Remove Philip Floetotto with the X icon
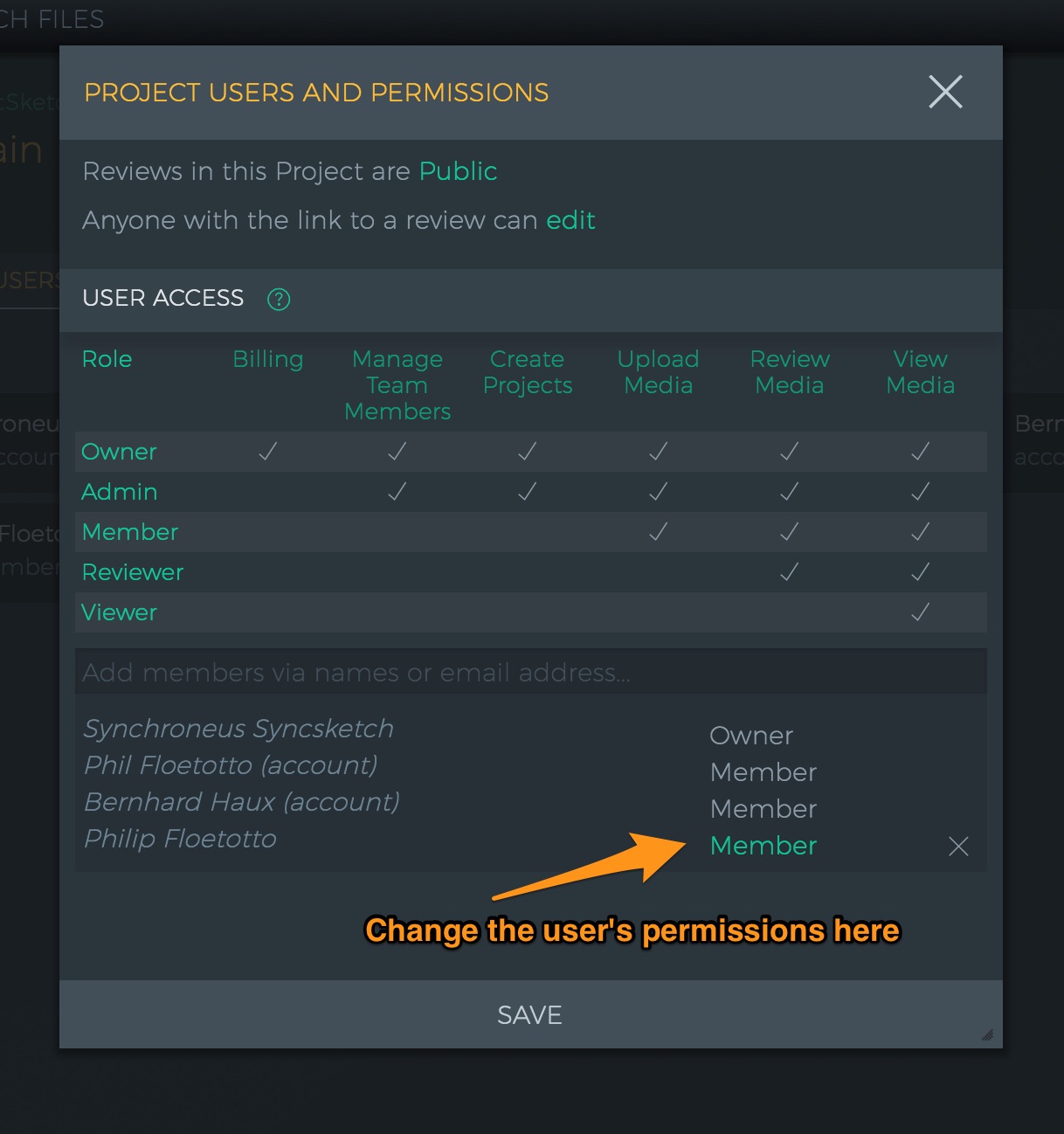This screenshot has width=1064, height=1134. coord(958,846)
